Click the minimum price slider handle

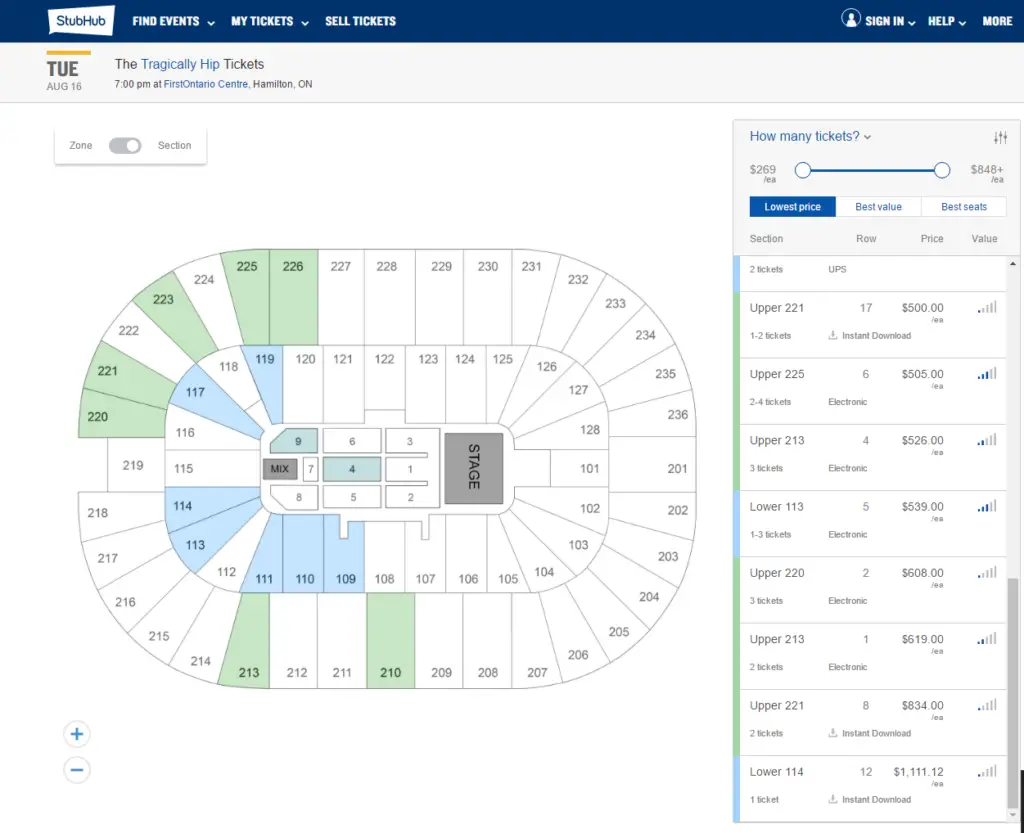803,170
